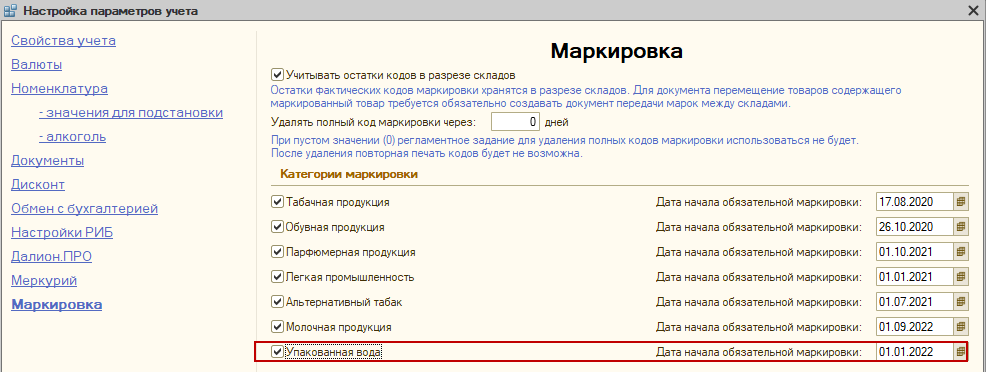Viewport: 986px width, 372px height.
Task: Open значения для подстановки subsection
Action: [131, 112]
